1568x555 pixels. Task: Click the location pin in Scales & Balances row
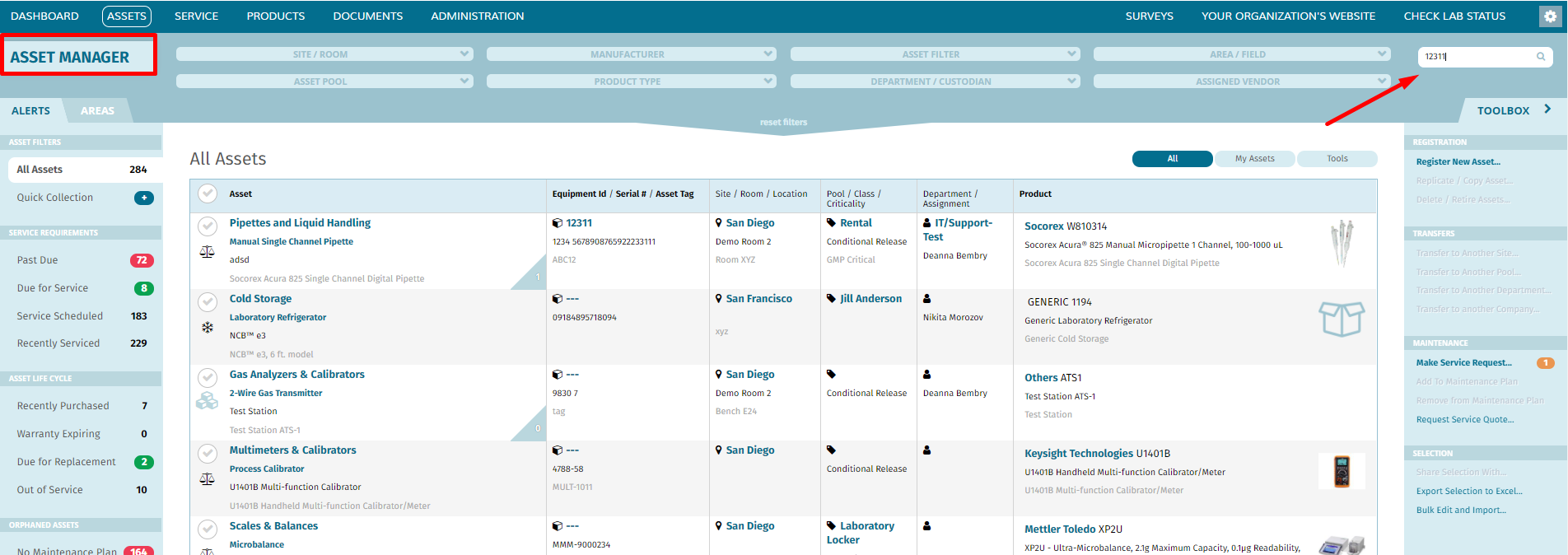719,526
